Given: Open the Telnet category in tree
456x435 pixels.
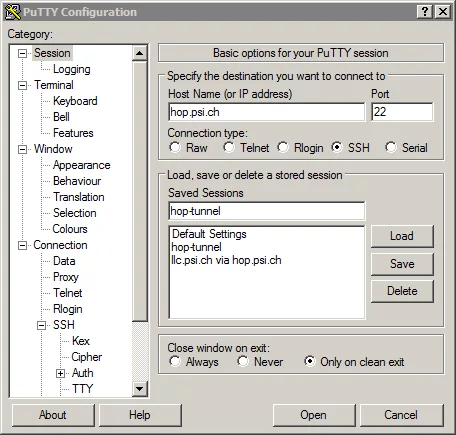Looking at the screenshot, I should pos(68,293).
